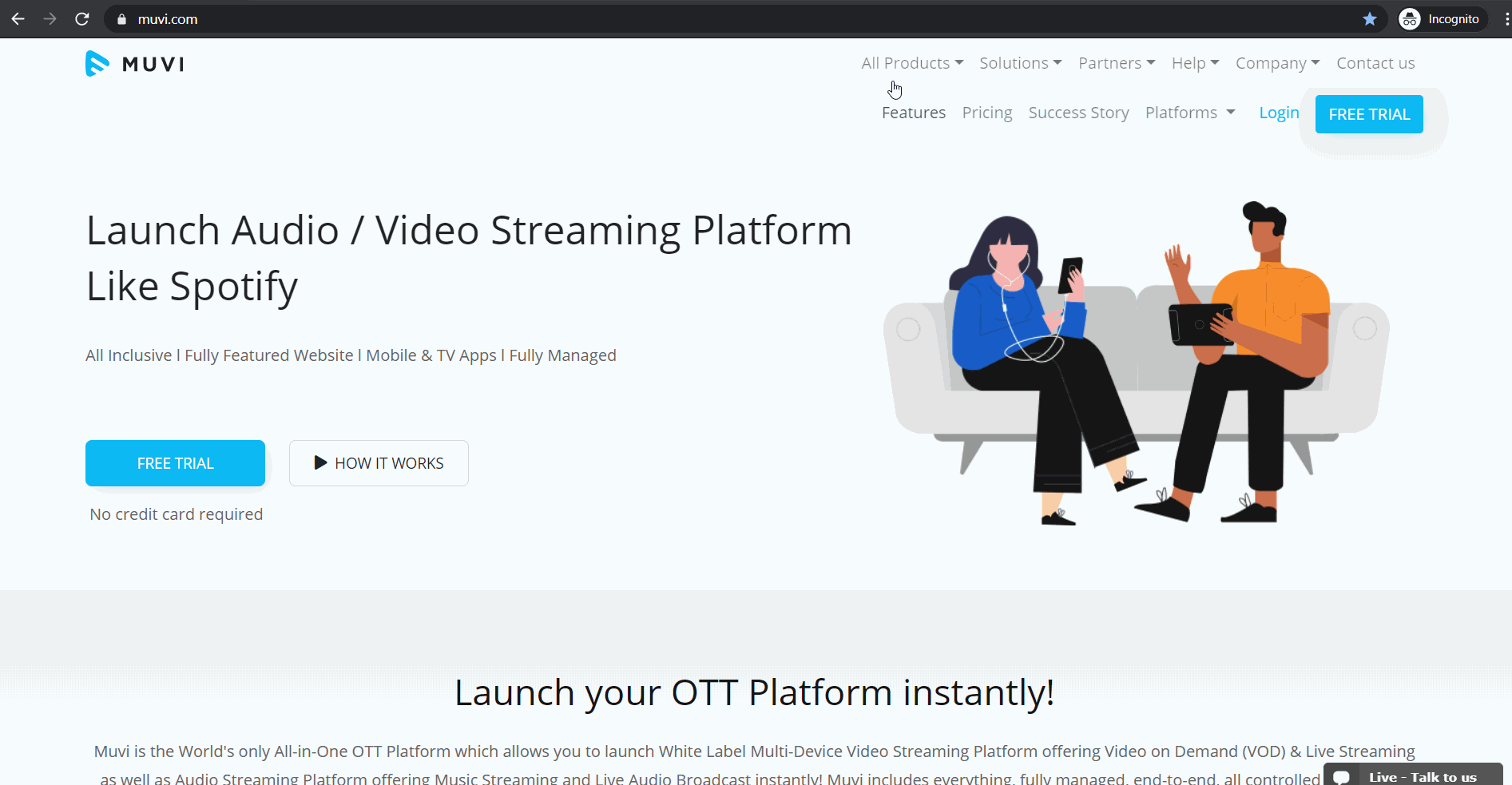1512x785 pixels.
Task: Click the browser forward arrow
Action: click(x=50, y=18)
